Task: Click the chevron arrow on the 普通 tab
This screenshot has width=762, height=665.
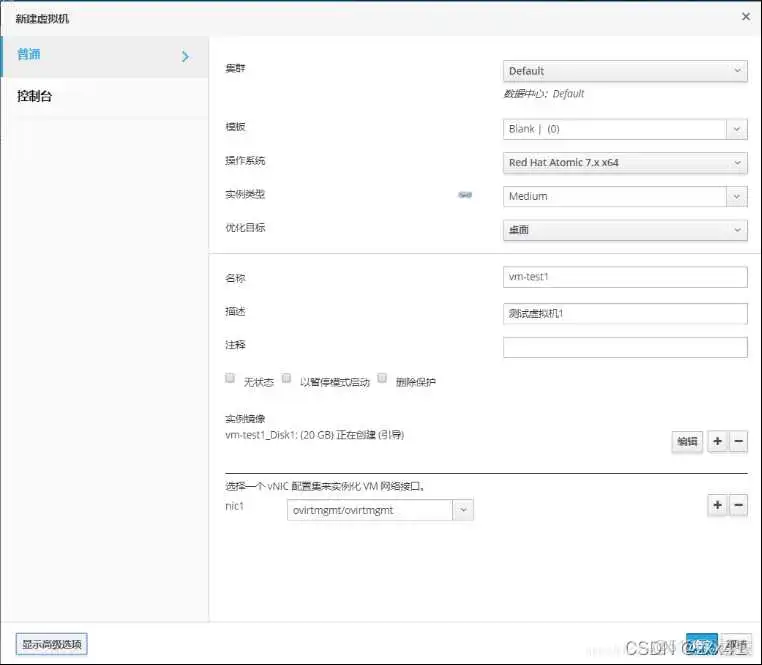Action: click(x=185, y=57)
